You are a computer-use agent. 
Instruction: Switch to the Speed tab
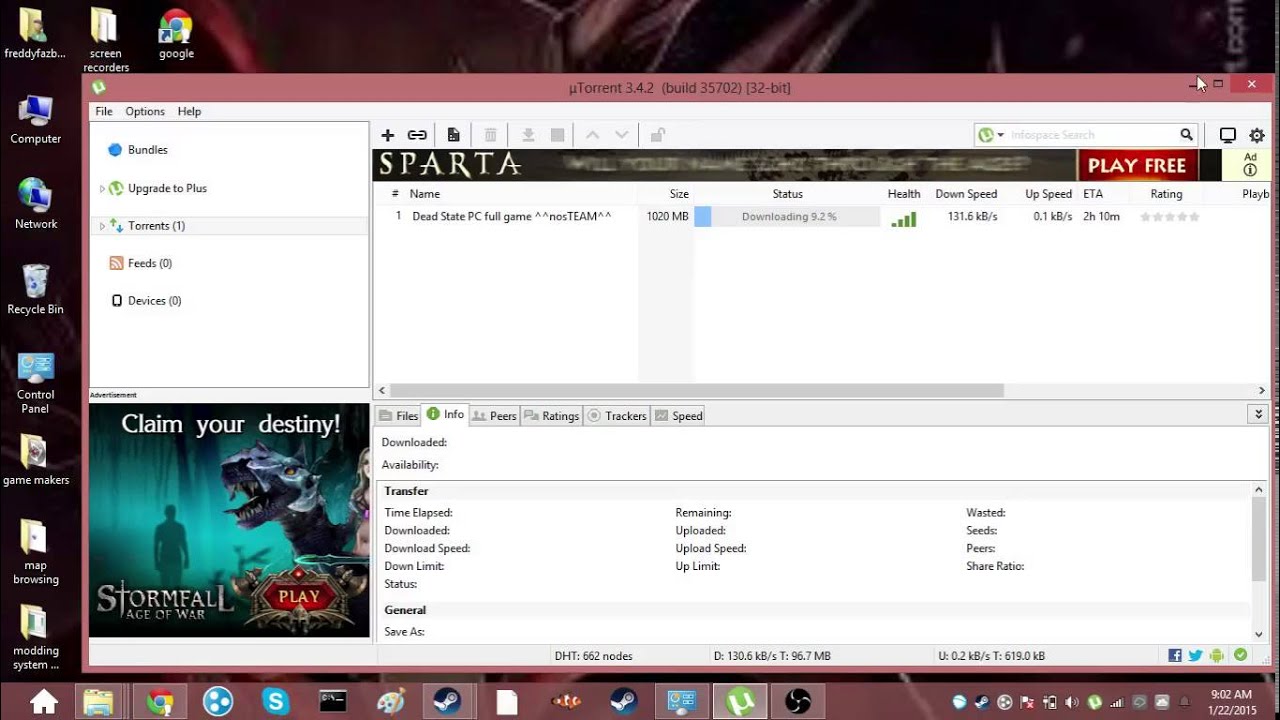678,416
